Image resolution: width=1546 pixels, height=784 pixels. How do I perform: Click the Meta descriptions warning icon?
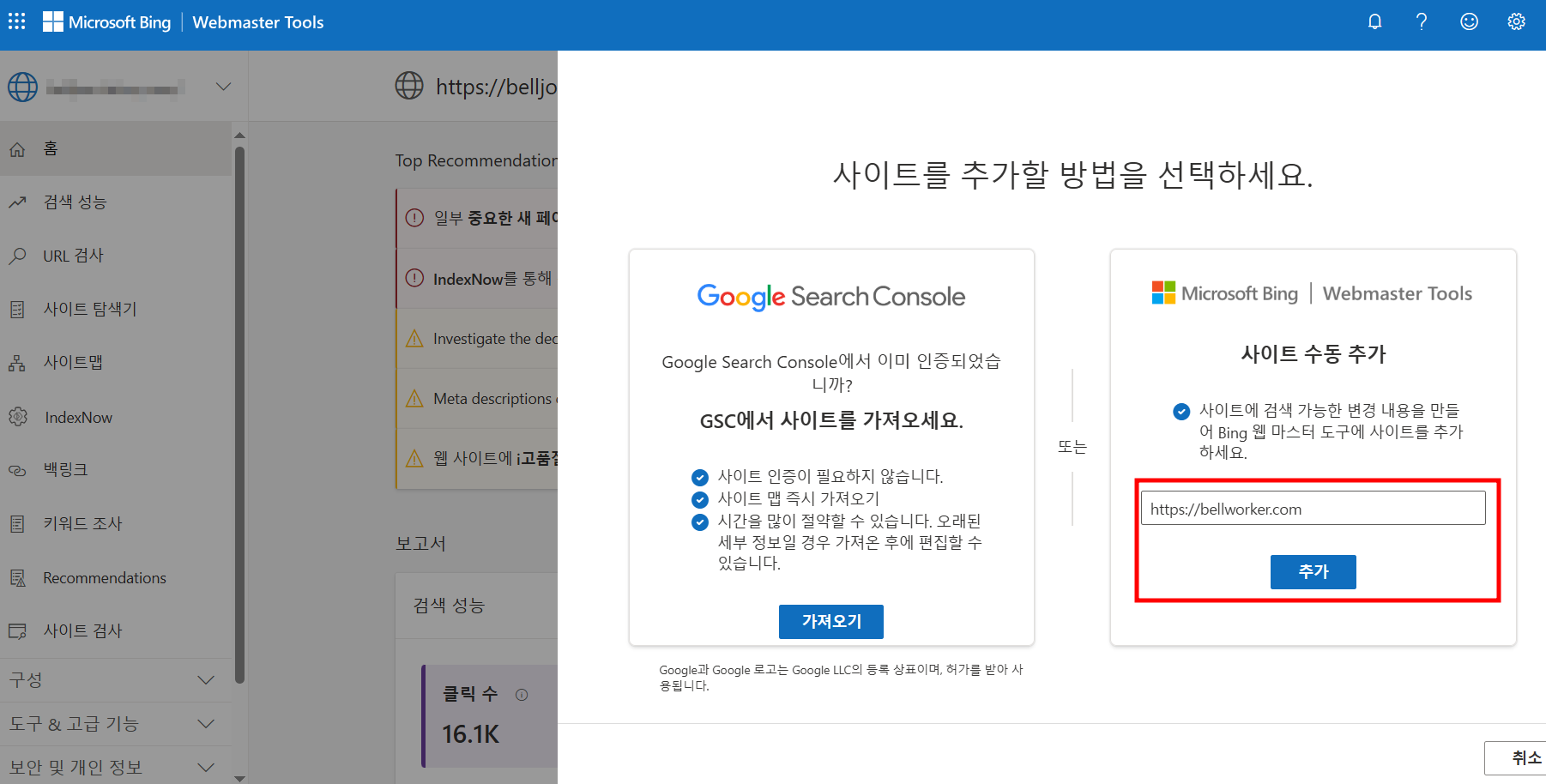(414, 398)
